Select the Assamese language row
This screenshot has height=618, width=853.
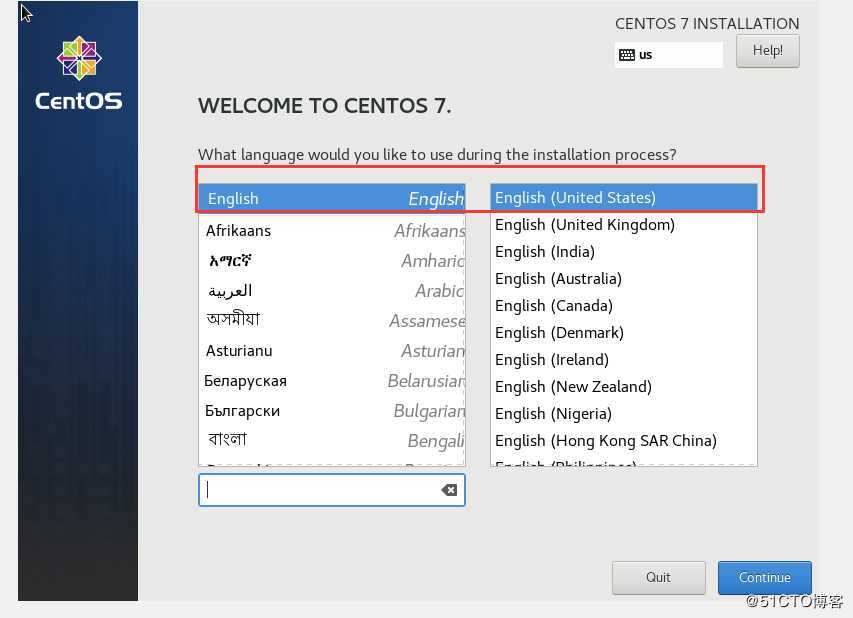coord(332,320)
